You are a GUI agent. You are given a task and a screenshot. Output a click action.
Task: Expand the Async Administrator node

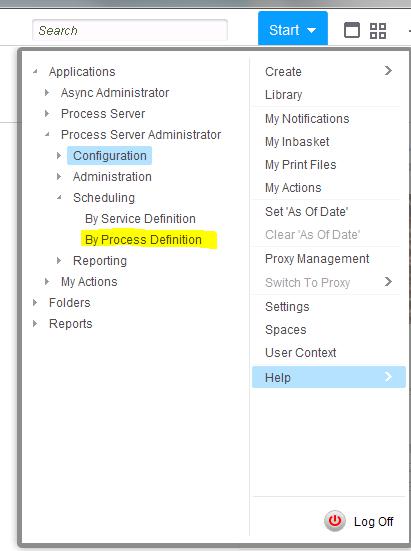click(x=47, y=93)
